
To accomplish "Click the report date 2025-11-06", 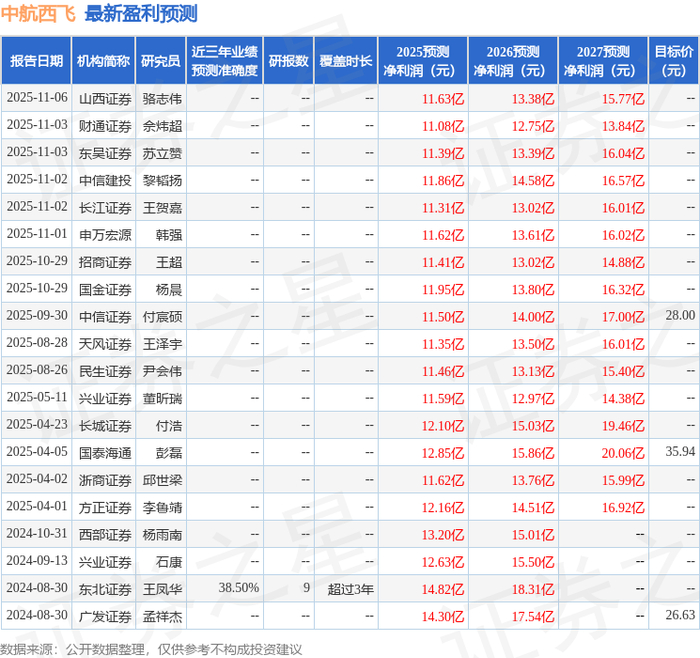I will tap(37, 97).
